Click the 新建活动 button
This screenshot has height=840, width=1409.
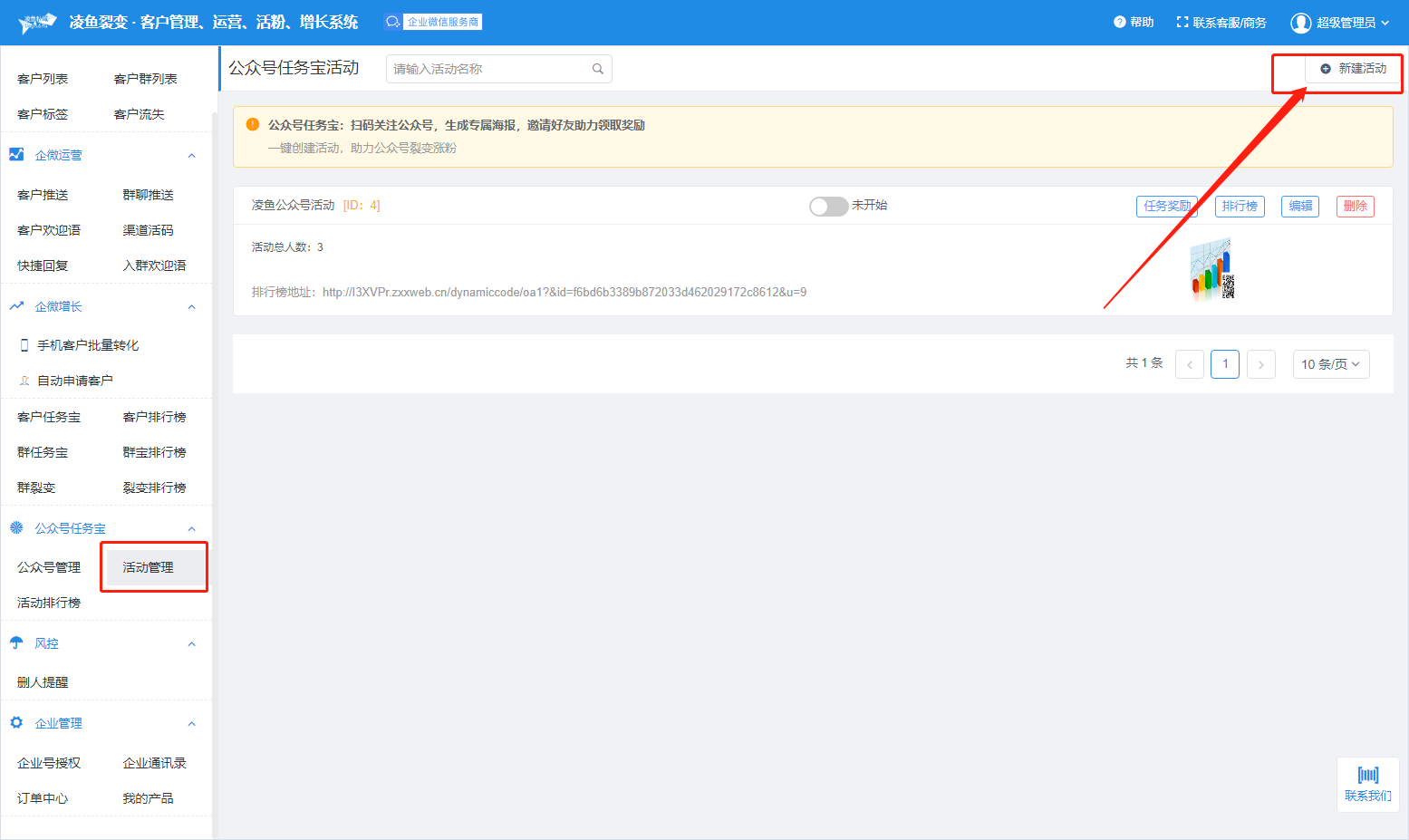(x=1353, y=69)
